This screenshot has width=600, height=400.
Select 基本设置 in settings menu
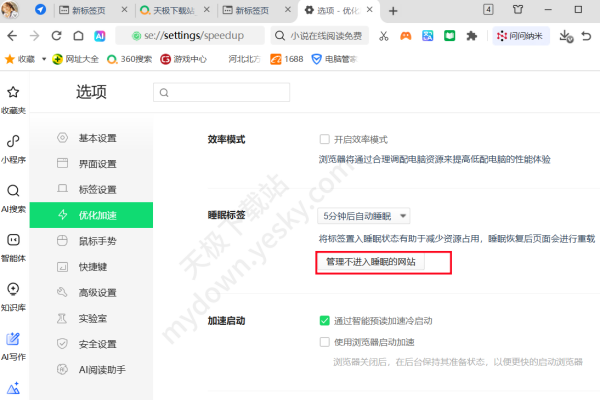(x=97, y=138)
